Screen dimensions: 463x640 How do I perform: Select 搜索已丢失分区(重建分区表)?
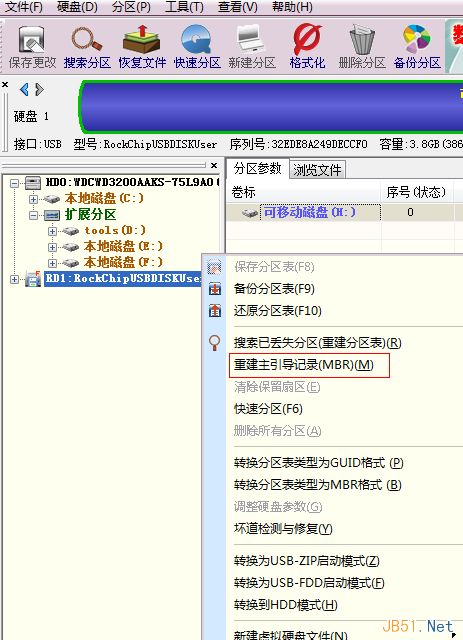tap(318, 343)
